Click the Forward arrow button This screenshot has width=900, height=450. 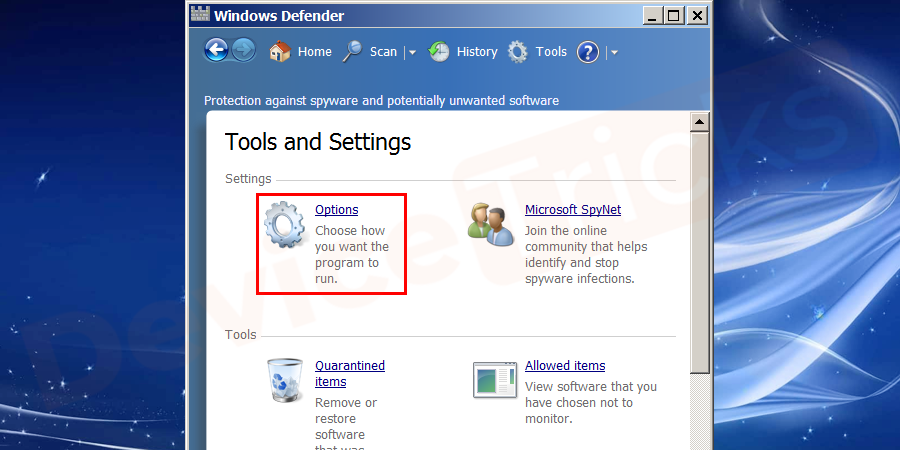click(243, 51)
